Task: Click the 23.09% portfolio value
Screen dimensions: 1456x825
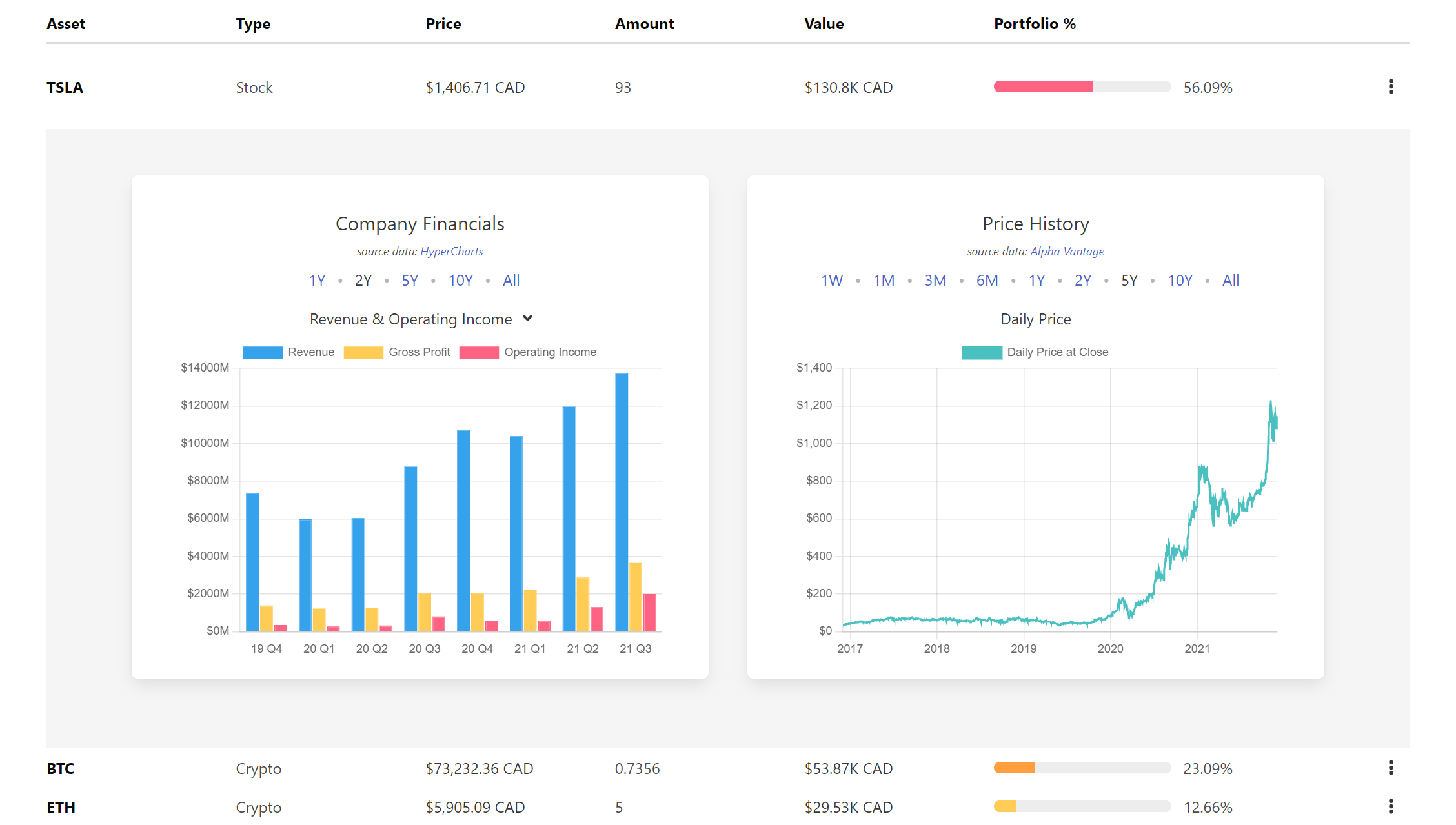Action: [1208, 768]
